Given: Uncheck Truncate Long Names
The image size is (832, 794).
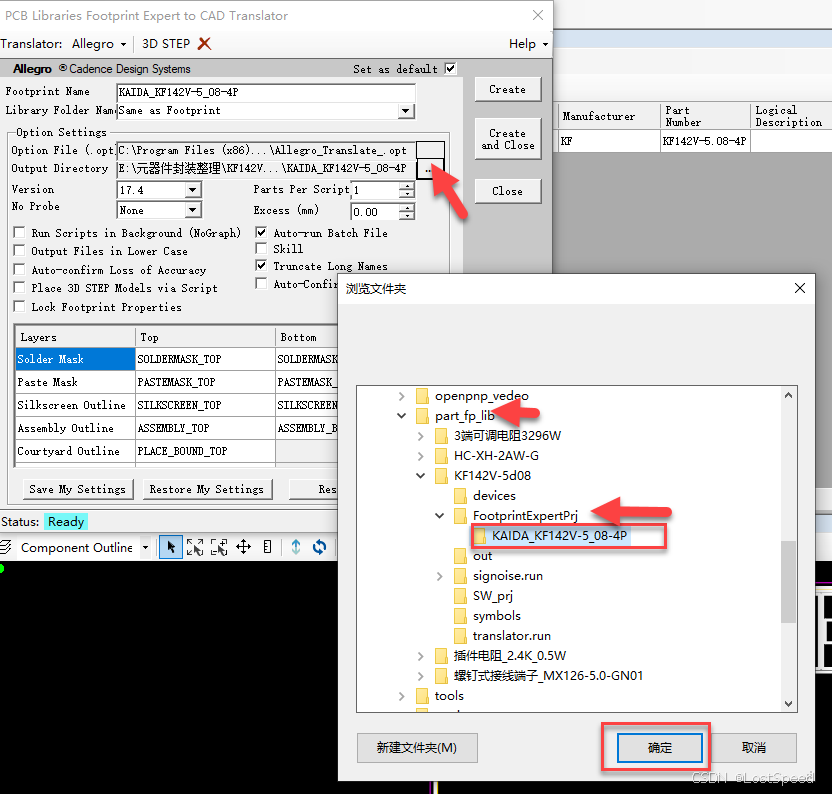Looking at the screenshot, I should tap(261, 266).
